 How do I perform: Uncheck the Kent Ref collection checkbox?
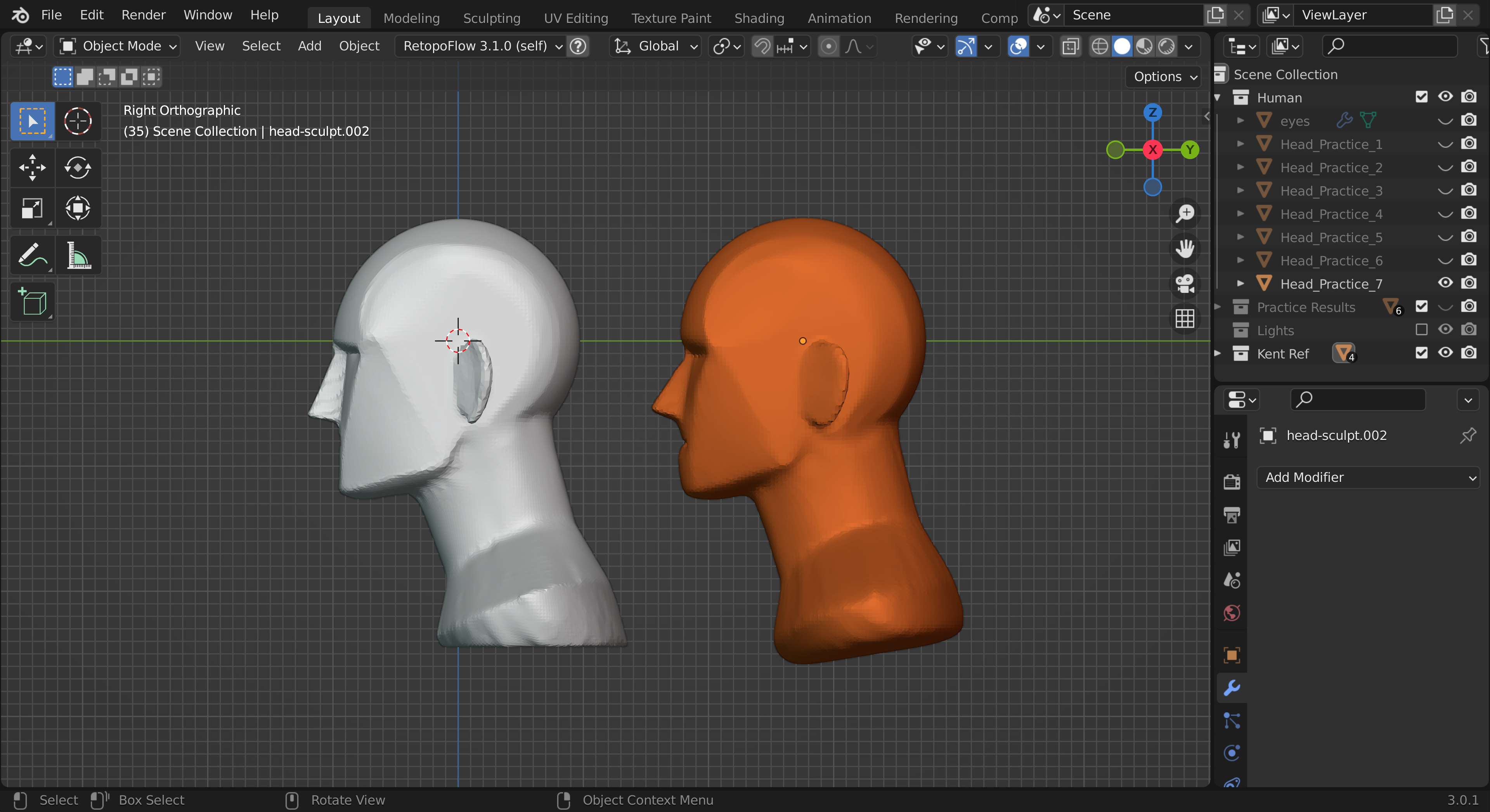point(1421,353)
